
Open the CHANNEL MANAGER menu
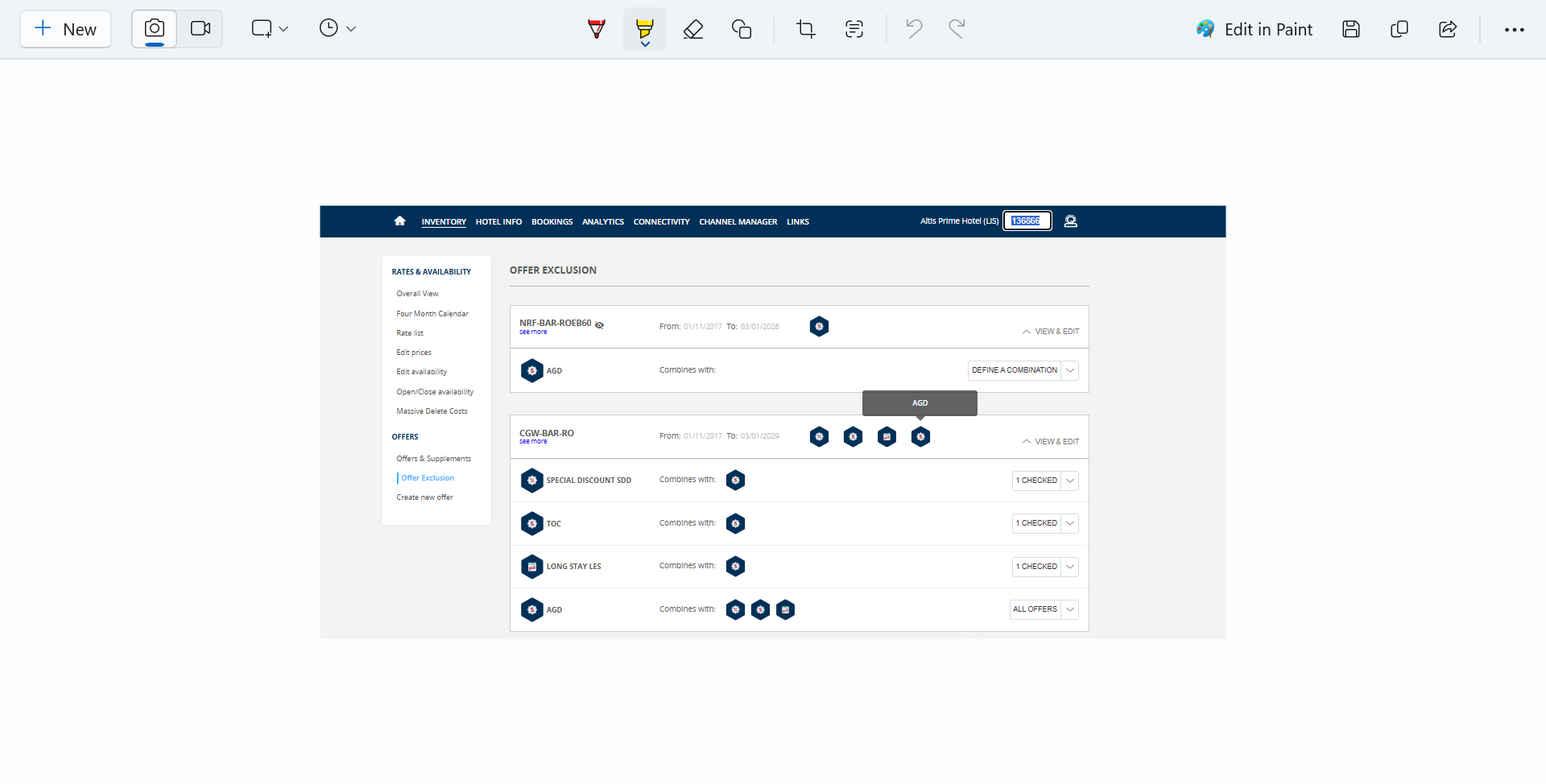pos(738,222)
